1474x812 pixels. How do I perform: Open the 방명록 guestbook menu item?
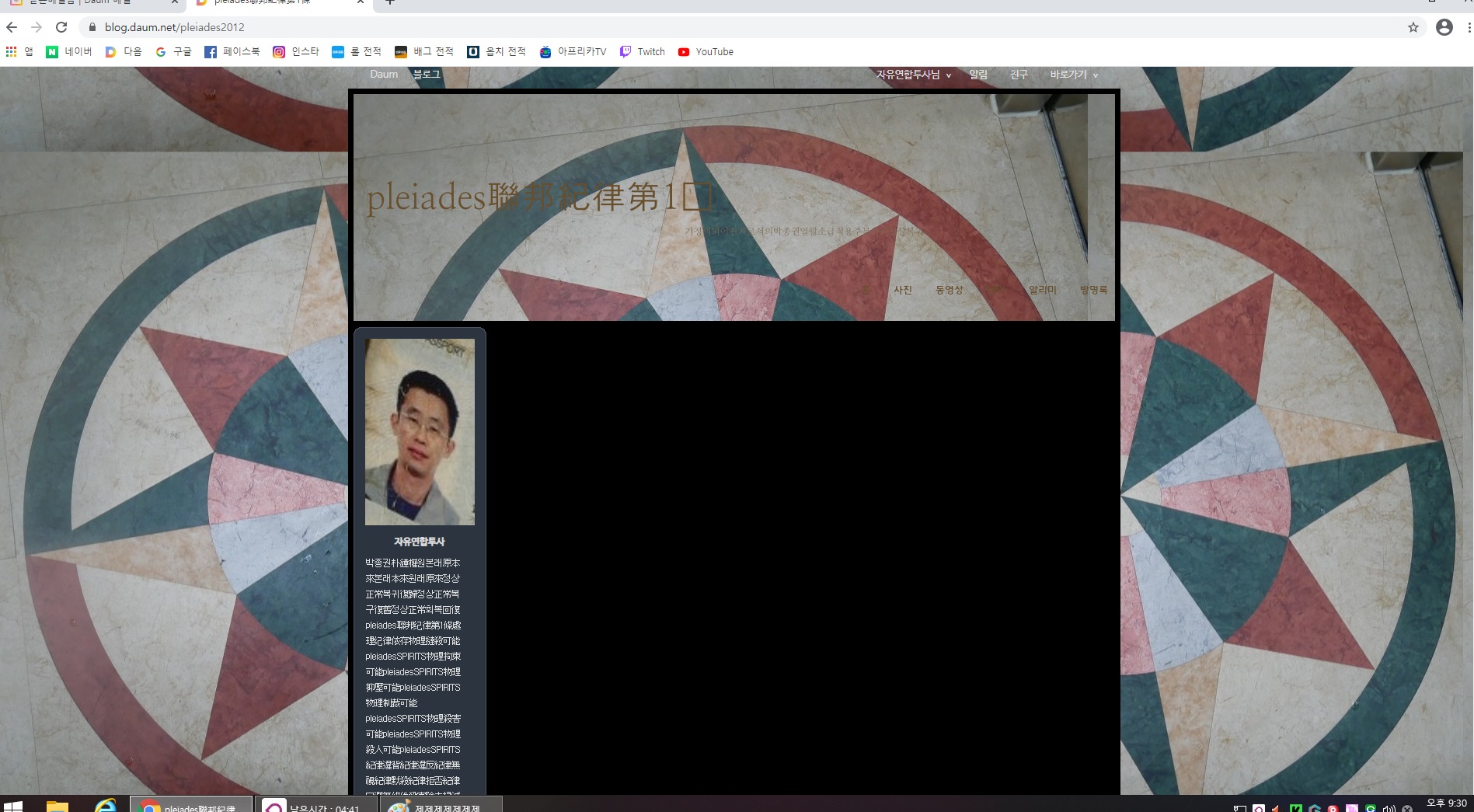[1093, 290]
